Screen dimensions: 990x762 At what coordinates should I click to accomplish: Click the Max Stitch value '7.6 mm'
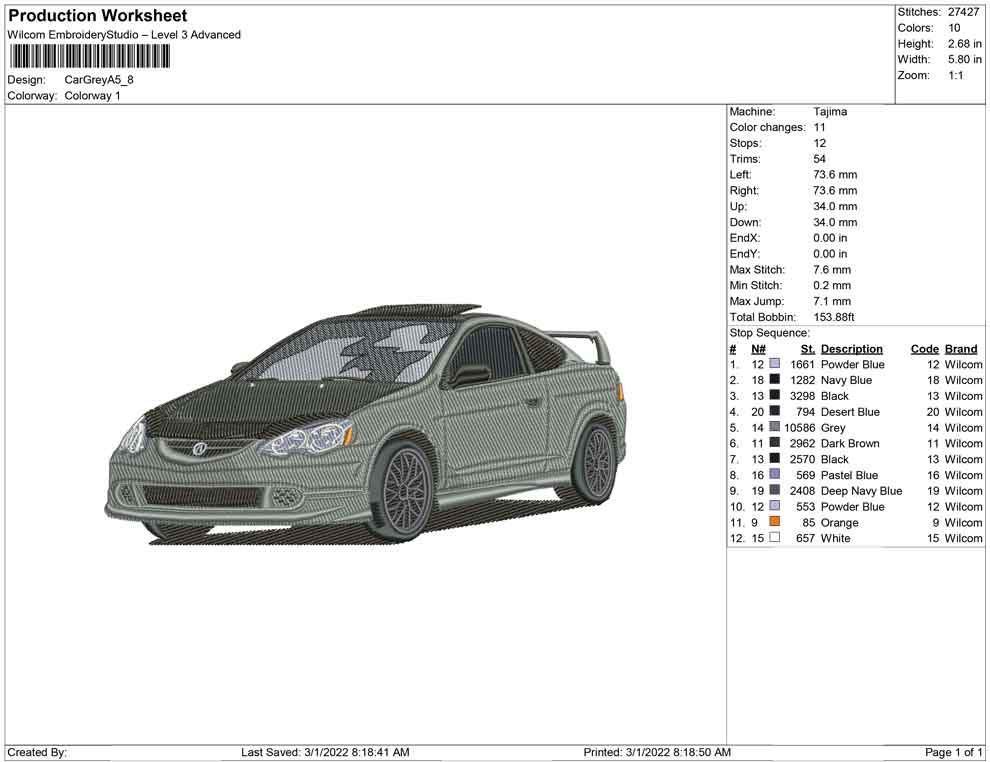click(832, 270)
